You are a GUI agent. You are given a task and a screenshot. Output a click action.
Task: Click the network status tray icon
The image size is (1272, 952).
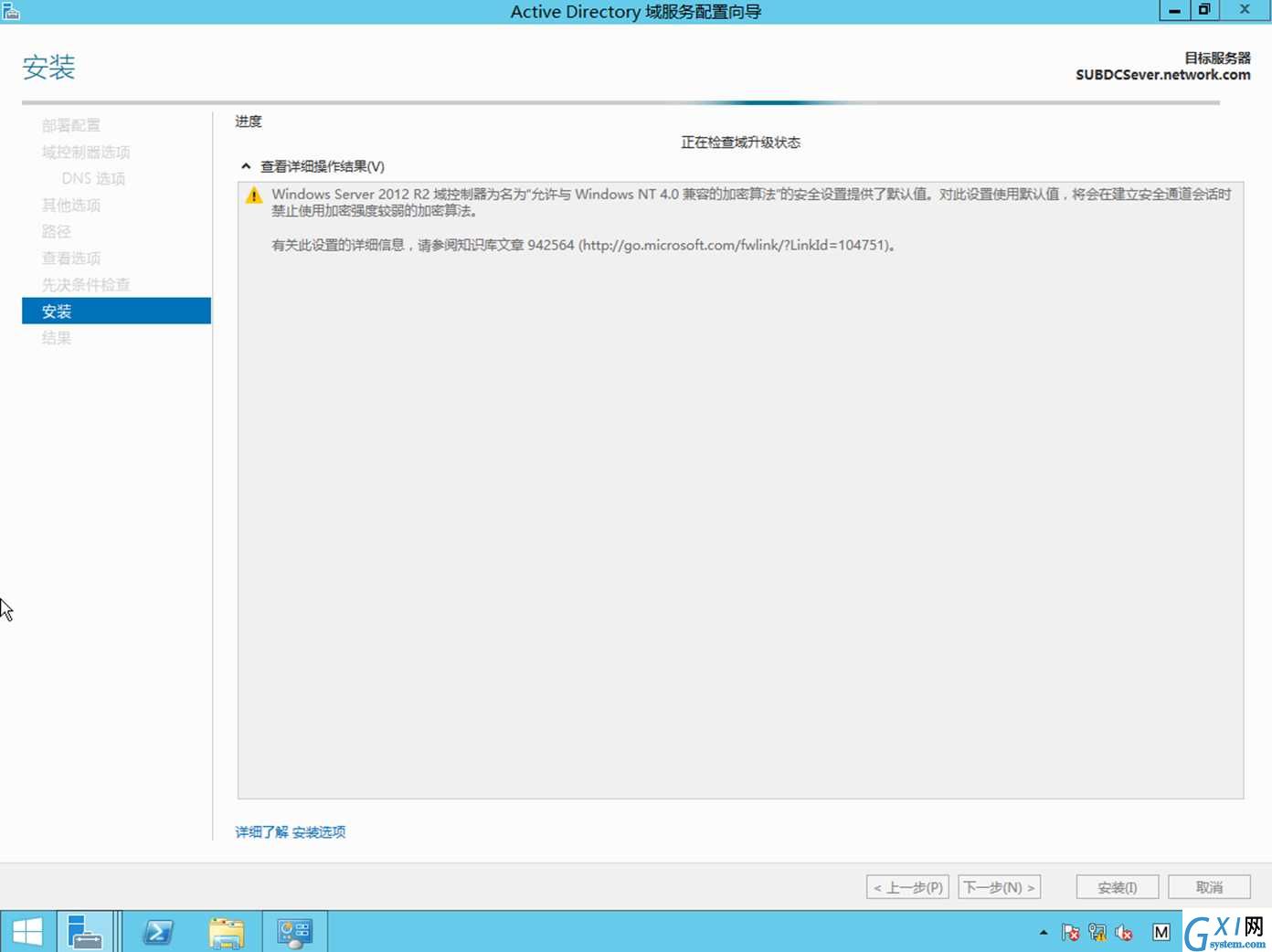(1097, 933)
